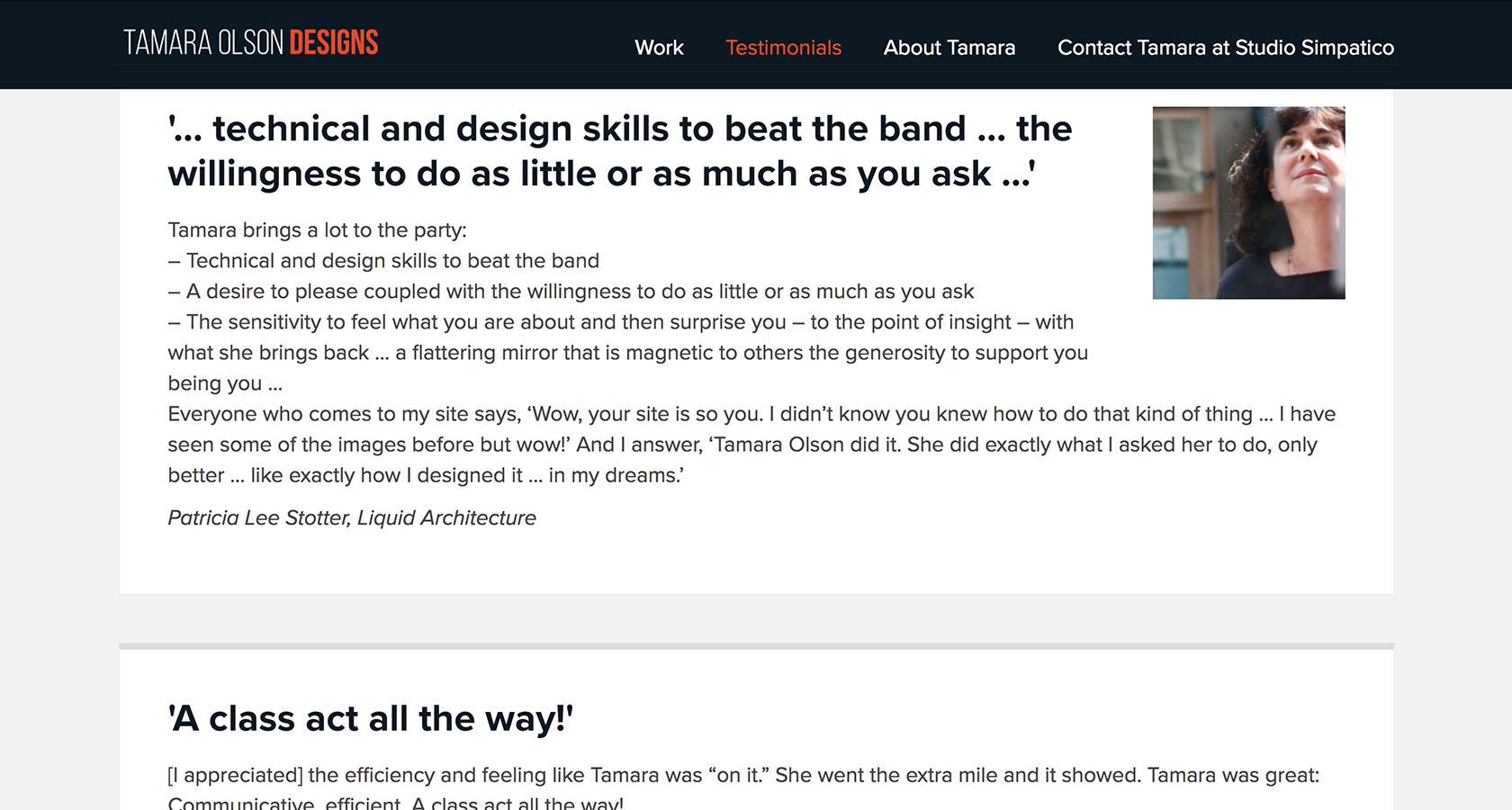Click the Tamara Olson Designs logo

(250, 43)
